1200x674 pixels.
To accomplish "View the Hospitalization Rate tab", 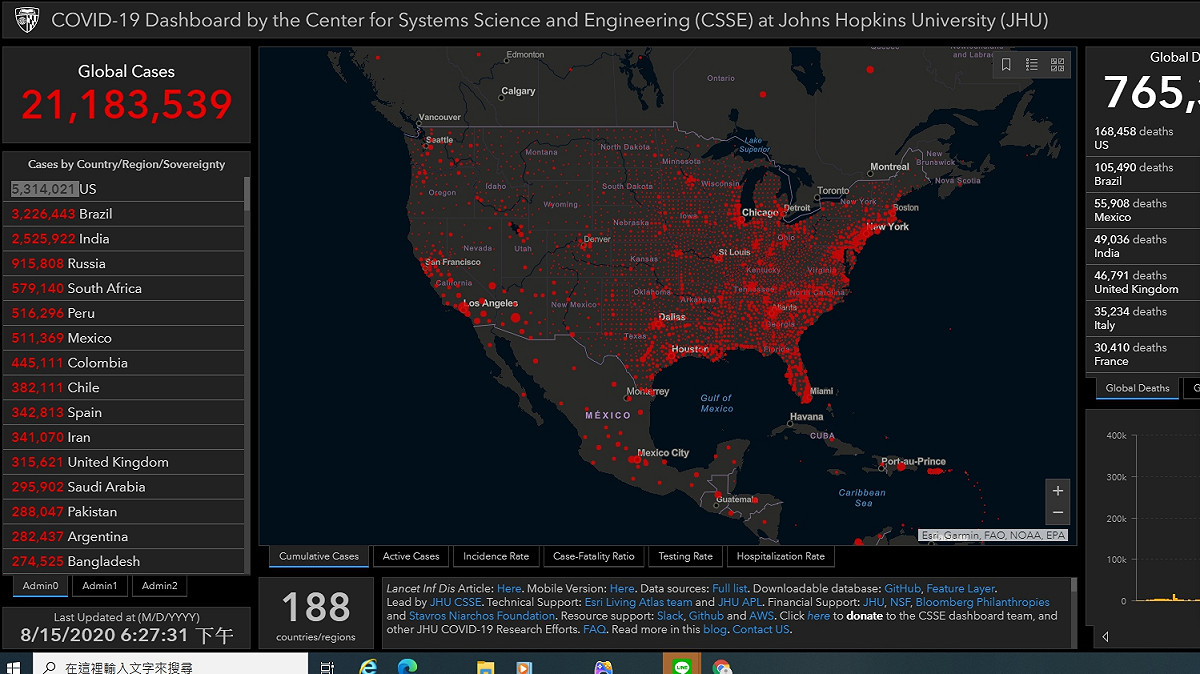I will click(x=781, y=556).
